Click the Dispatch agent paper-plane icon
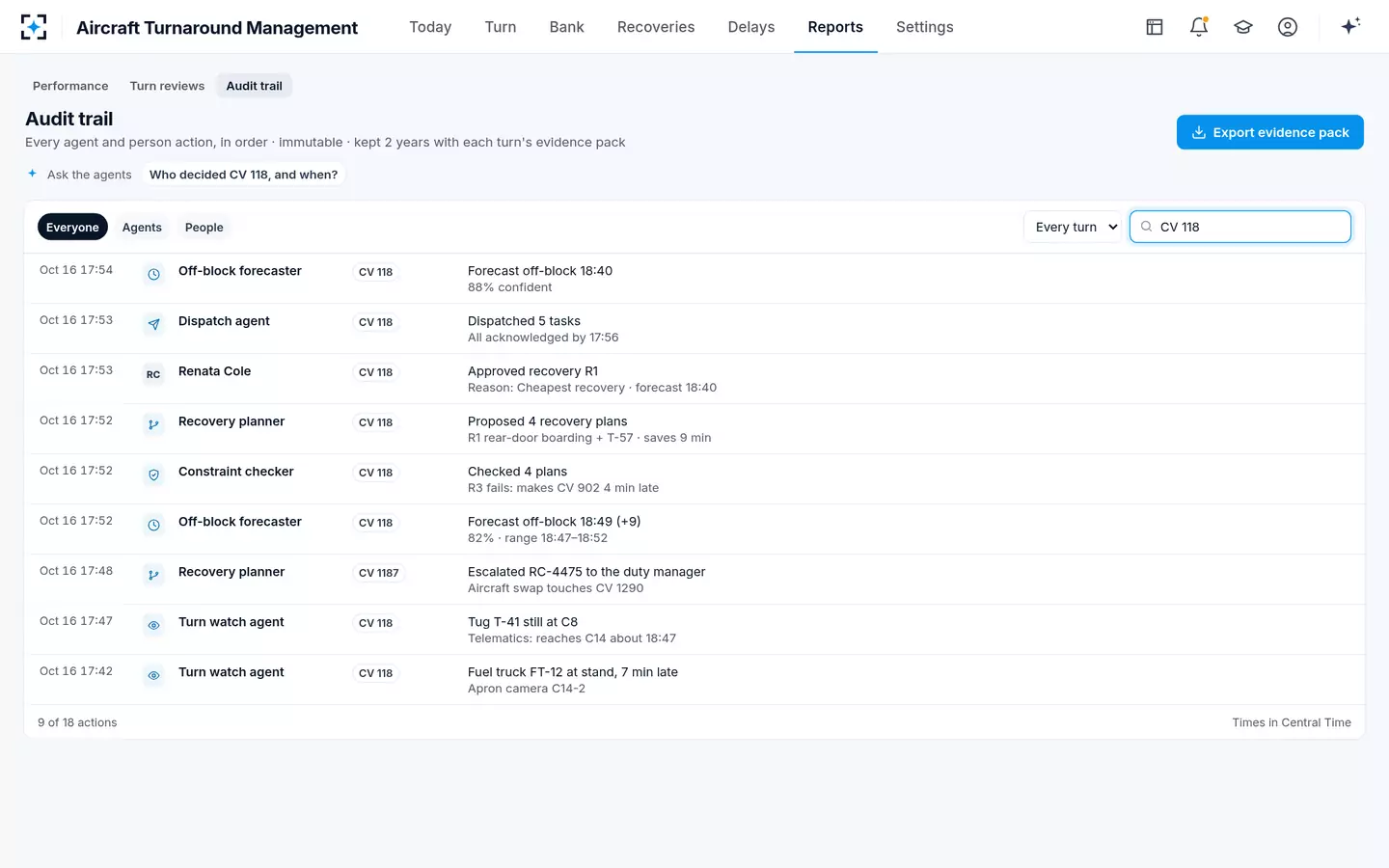This screenshot has height=868, width=1389. (153, 325)
